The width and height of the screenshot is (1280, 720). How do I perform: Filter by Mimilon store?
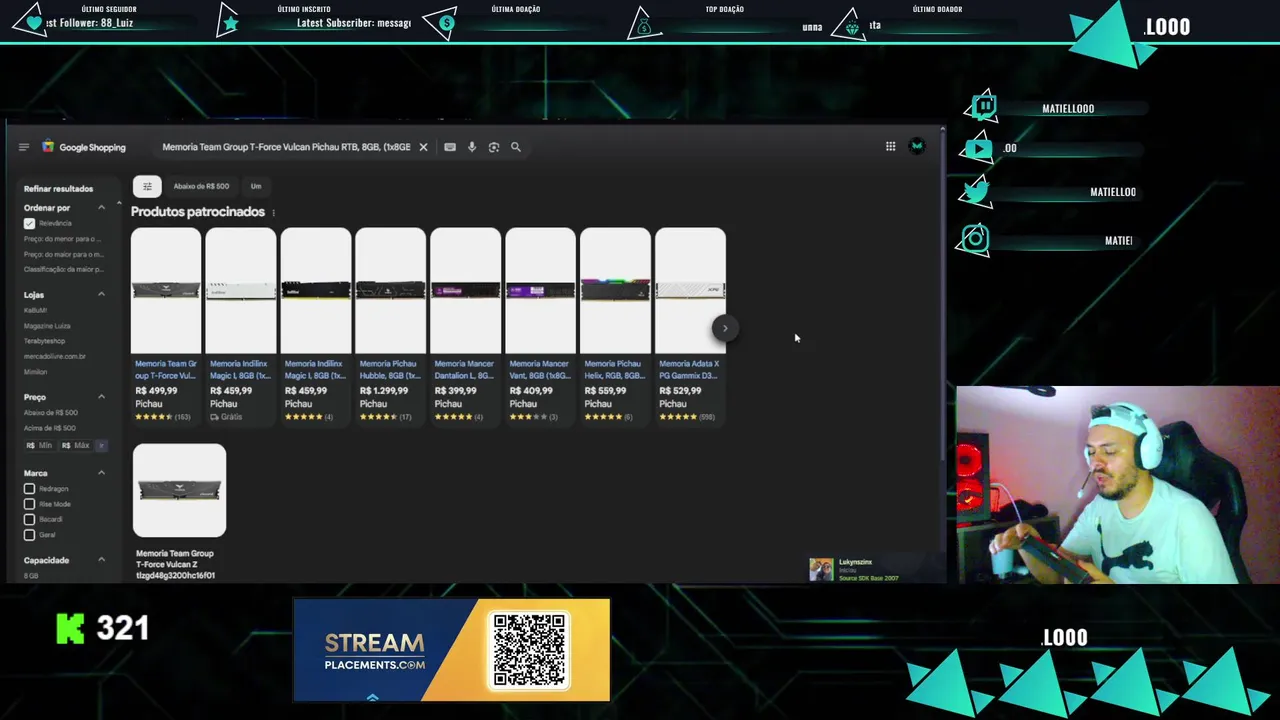click(36, 372)
